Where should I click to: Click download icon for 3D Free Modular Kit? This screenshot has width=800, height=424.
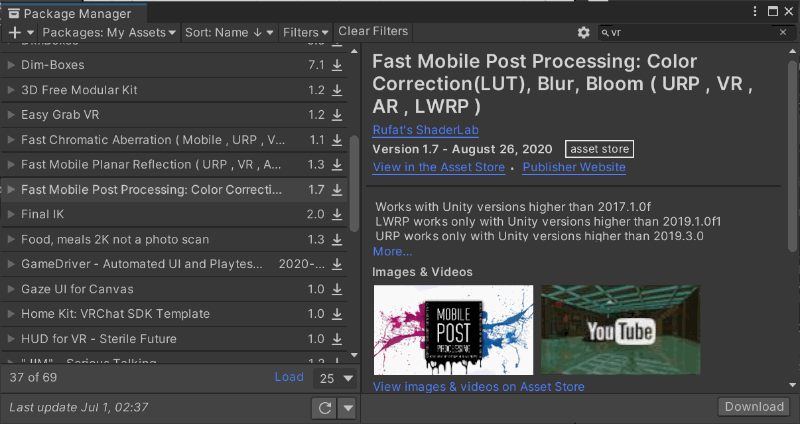(x=337, y=90)
